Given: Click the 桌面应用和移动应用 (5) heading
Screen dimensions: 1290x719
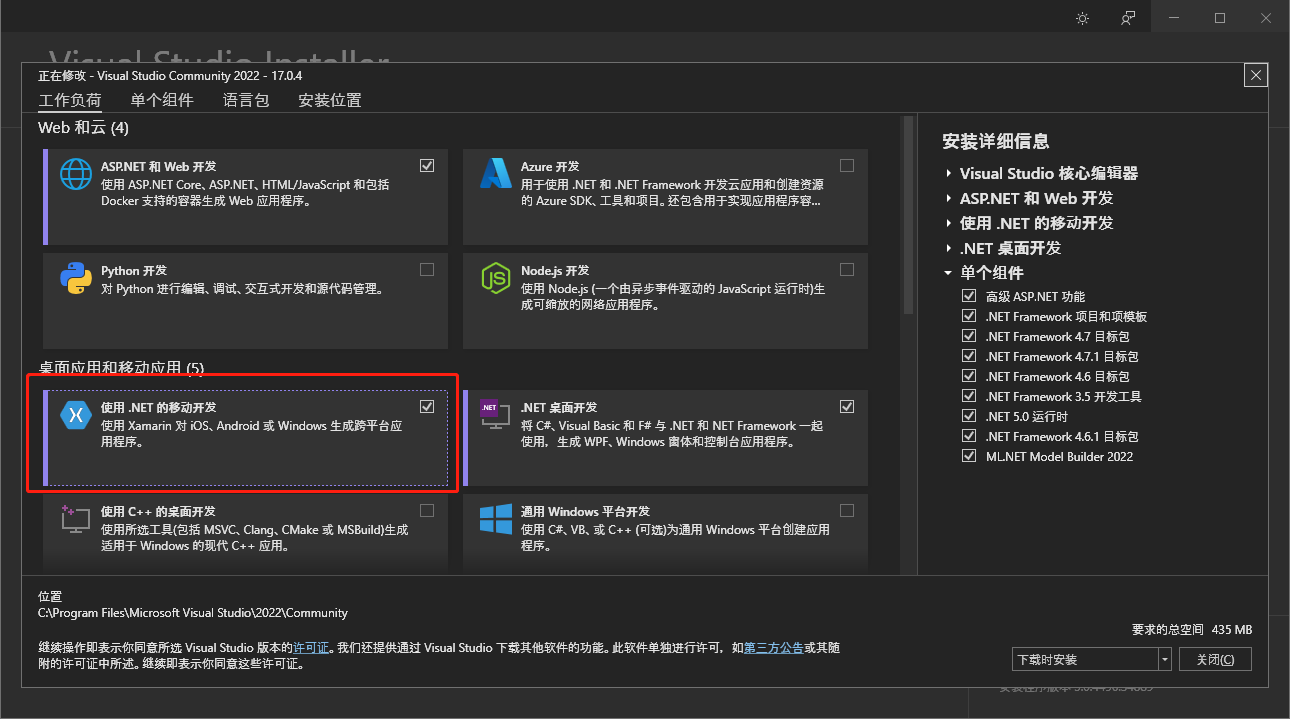Looking at the screenshot, I should click(x=121, y=368).
